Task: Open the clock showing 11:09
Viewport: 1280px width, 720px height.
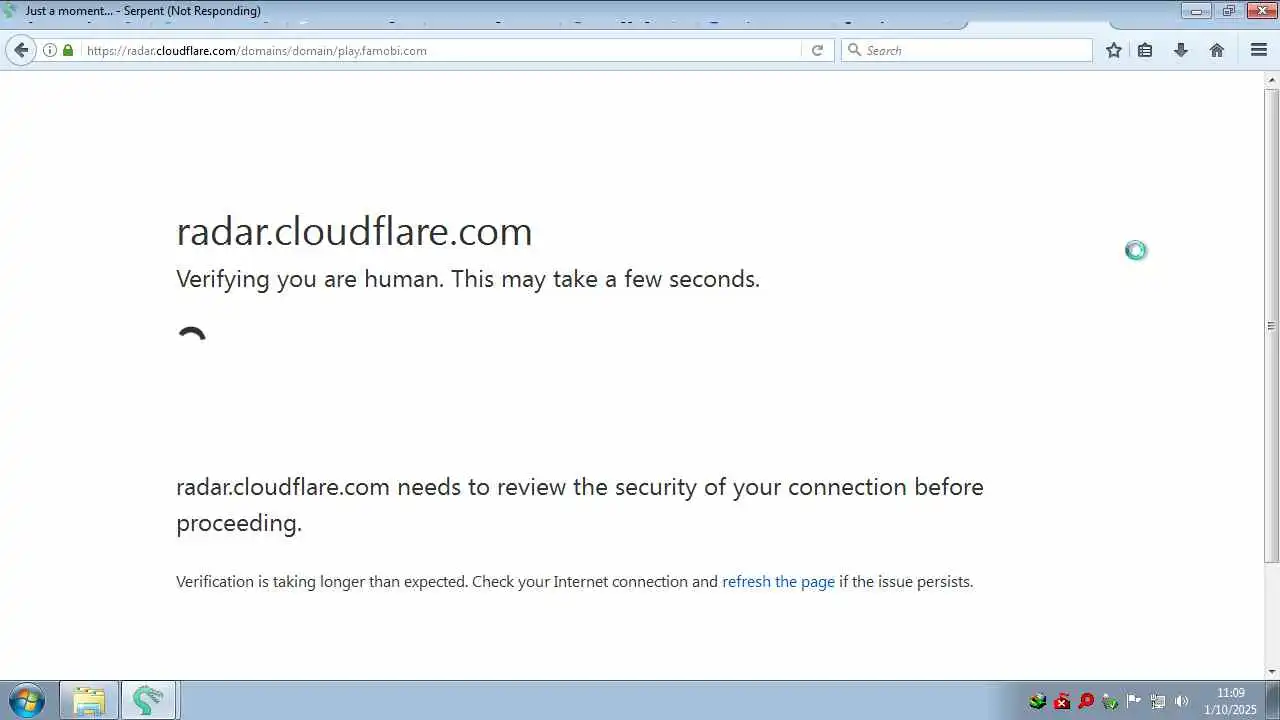Action: click(1230, 701)
